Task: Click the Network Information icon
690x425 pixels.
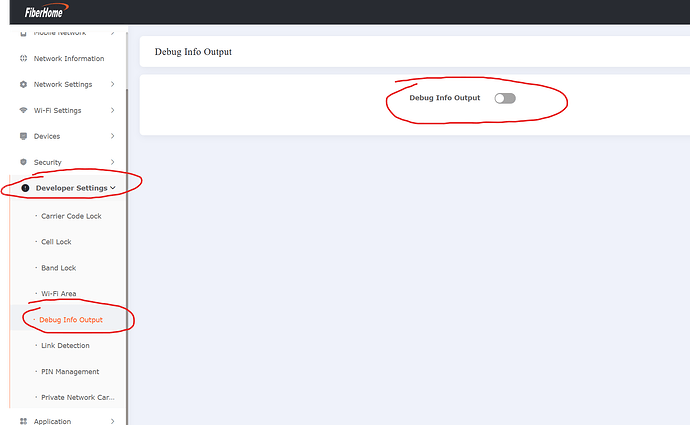Action: point(24,59)
